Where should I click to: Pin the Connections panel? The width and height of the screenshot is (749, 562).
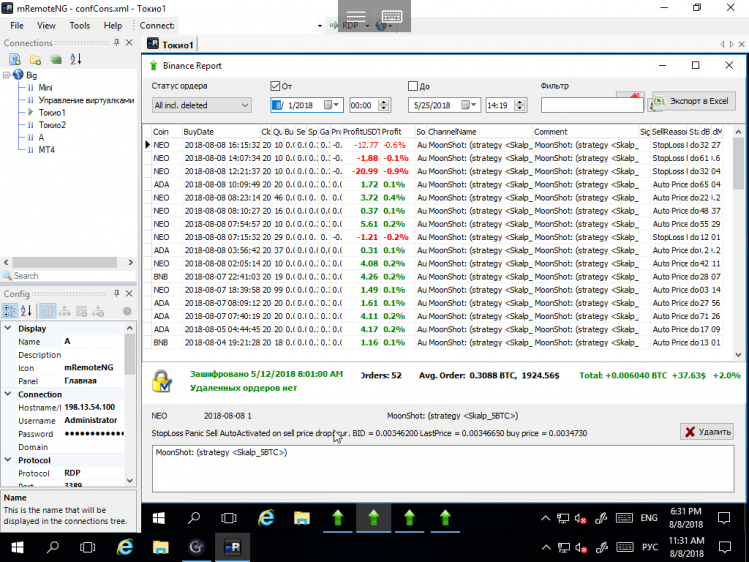click(117, 42)
